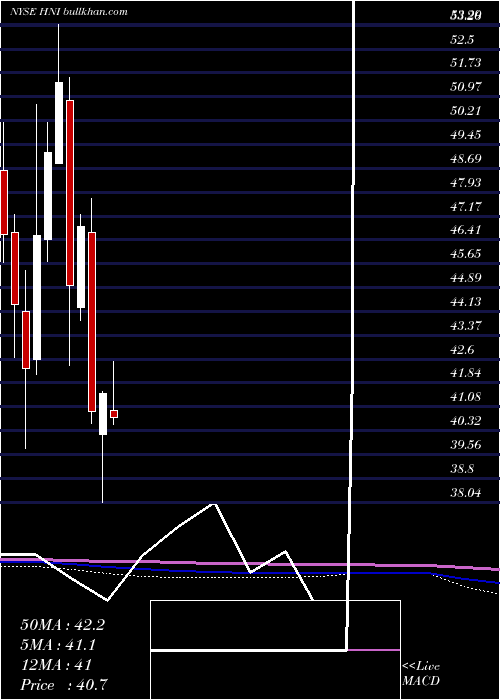Click the 5MA : 41.1 reading
The image size is (500, 700).
click(58, 645)
